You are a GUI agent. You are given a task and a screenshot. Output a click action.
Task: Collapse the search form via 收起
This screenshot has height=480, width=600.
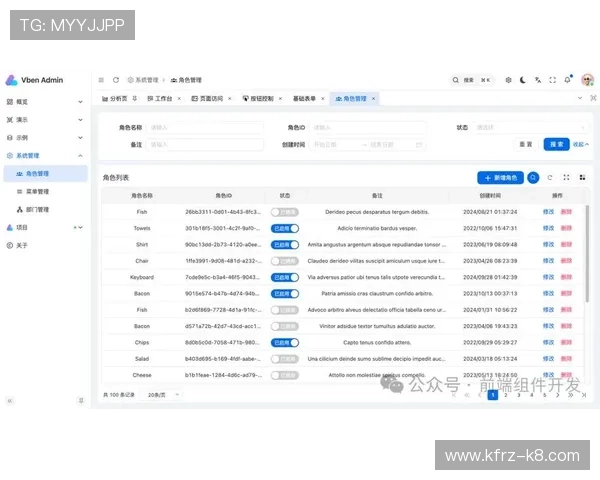click(580, 144)
